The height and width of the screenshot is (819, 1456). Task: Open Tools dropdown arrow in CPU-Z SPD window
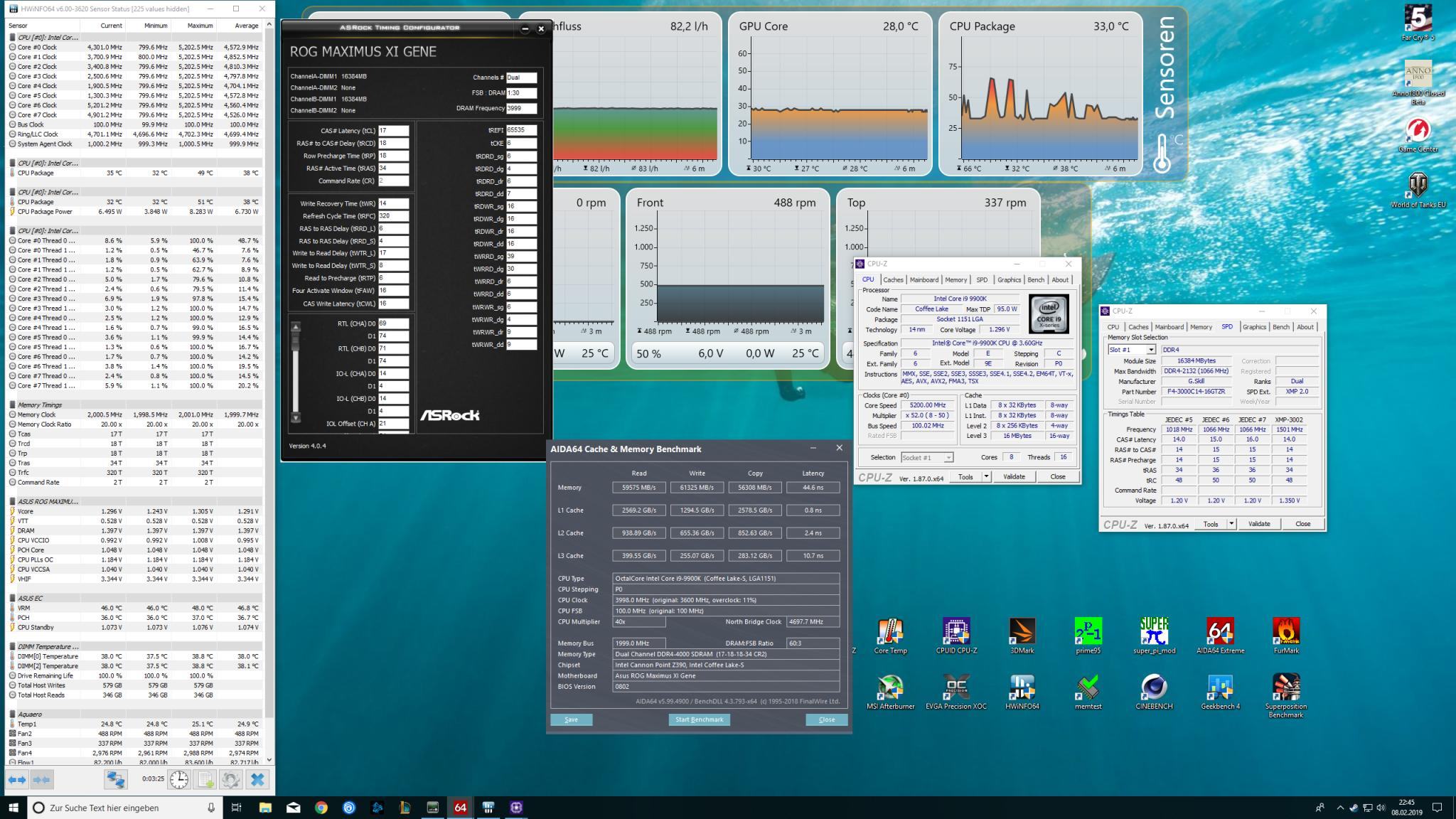(x=1231, y=524)
